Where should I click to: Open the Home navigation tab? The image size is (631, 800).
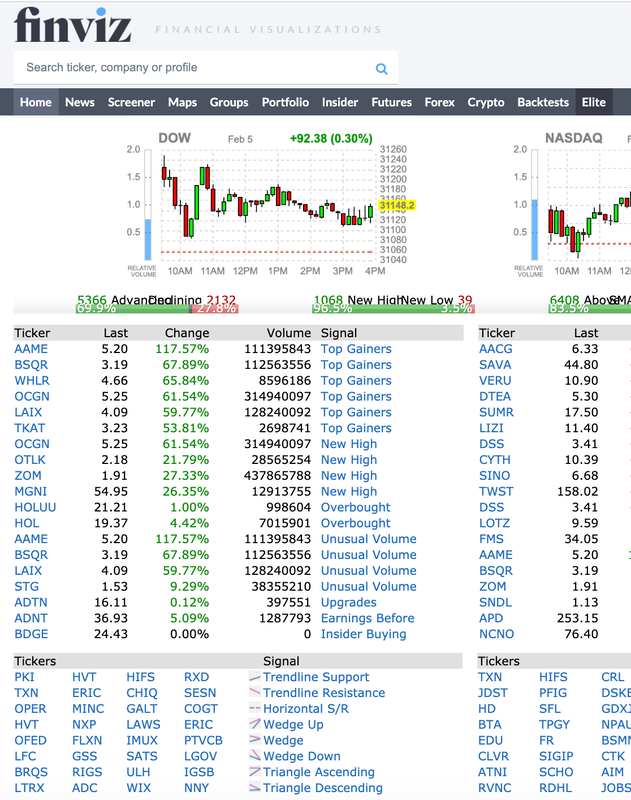click(36, 102)
